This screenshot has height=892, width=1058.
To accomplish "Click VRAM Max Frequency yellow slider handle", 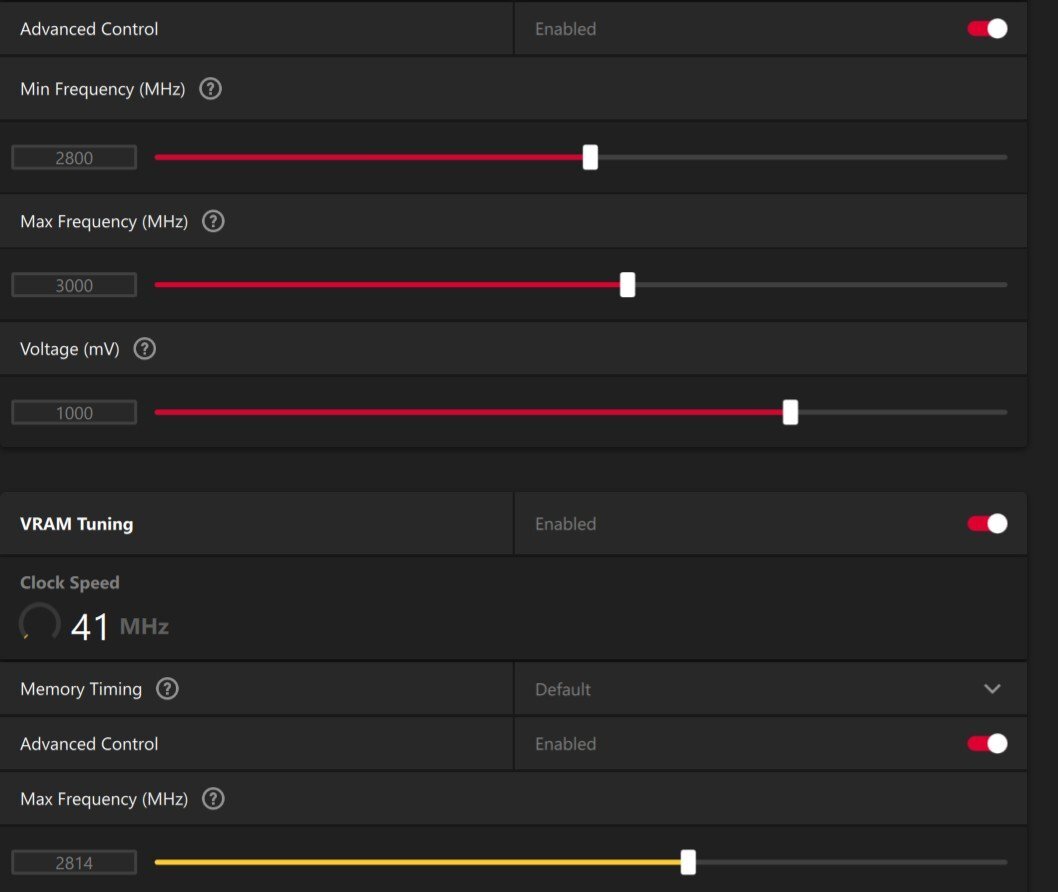I will pyautogui.click(x=688, y=862).
